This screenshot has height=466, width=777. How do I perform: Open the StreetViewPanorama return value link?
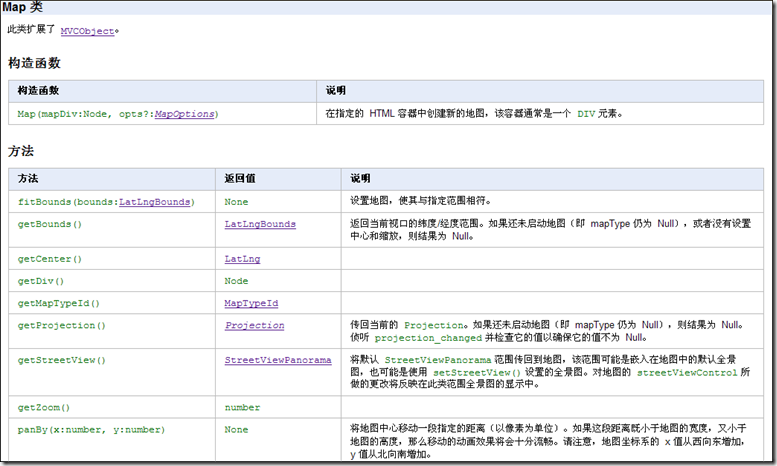[x=278, y=360]
